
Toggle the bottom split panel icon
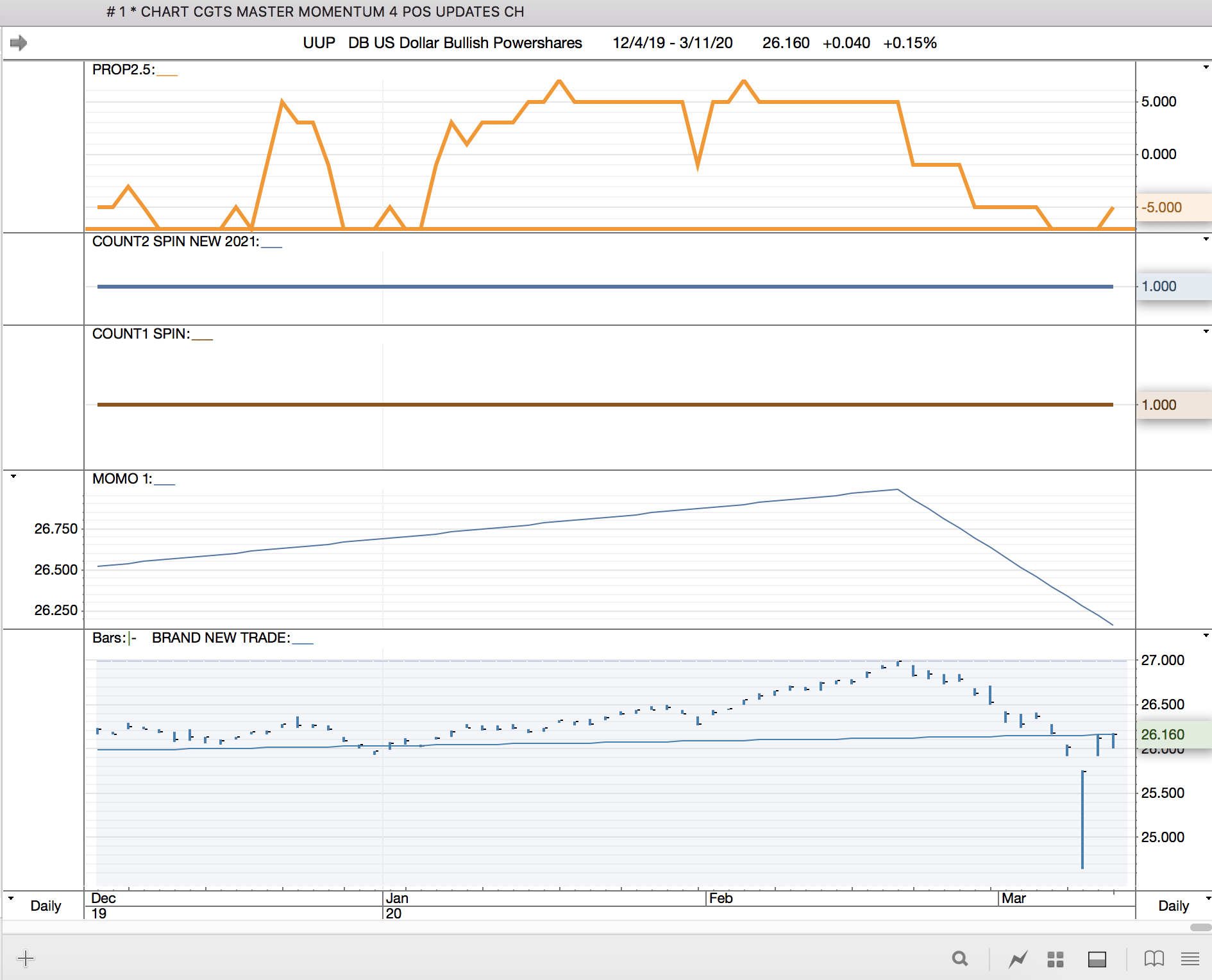(1097, 959)
